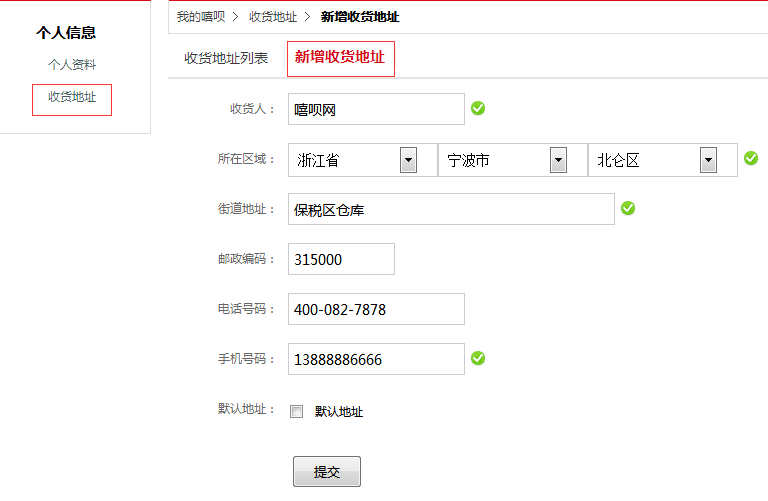The height and width of the screenshot is (501, 768).
Task: Click green checkmark next to 所在区域 dropdowns
Action: pos(751,158)
